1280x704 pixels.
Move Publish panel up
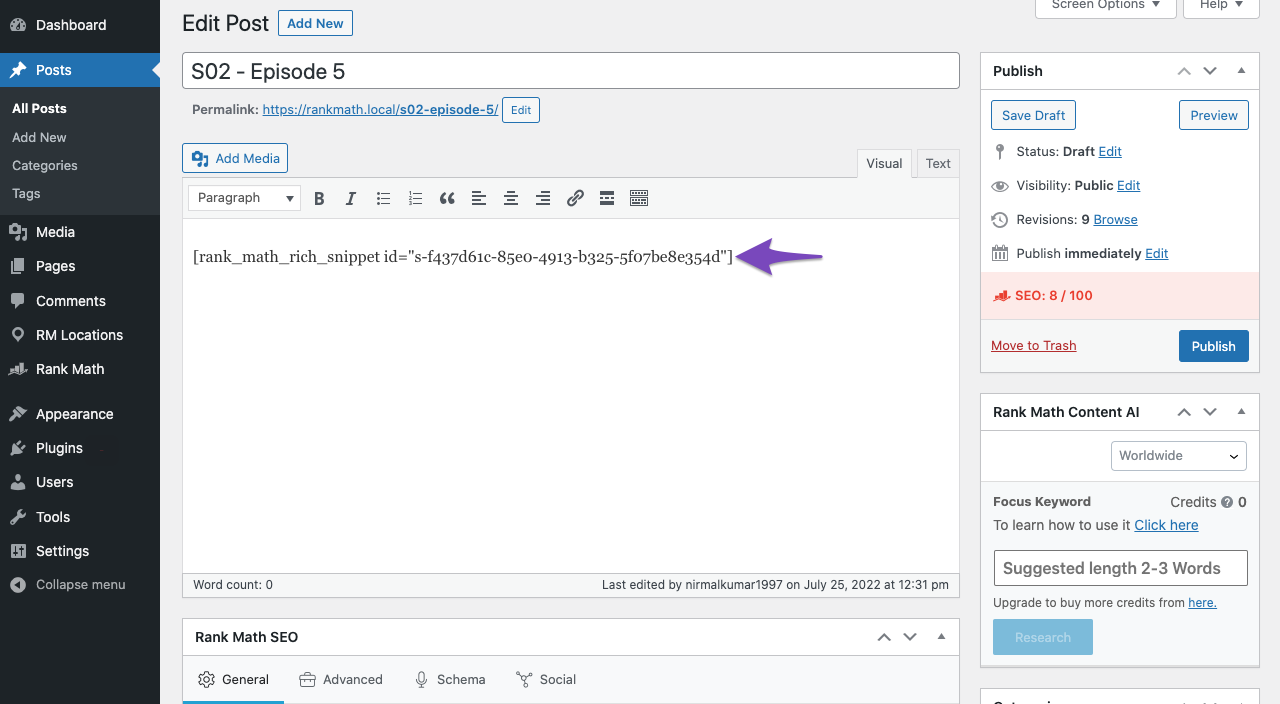click(1184, 71)
